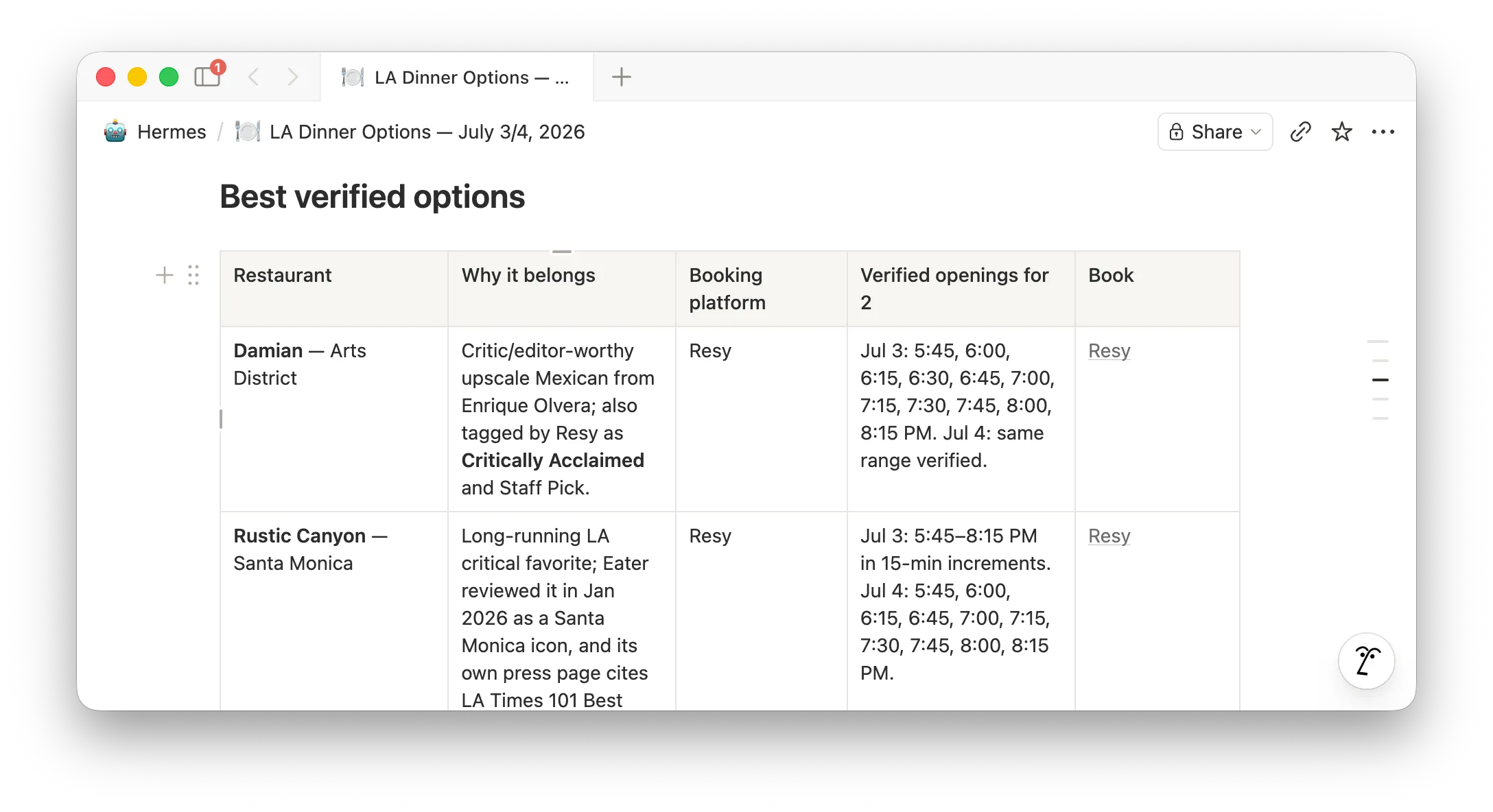Image resolution: width=1493 pixels, height=812 pixels.
Task: Go back with the left arrow
Action: (x=253, y=77)
